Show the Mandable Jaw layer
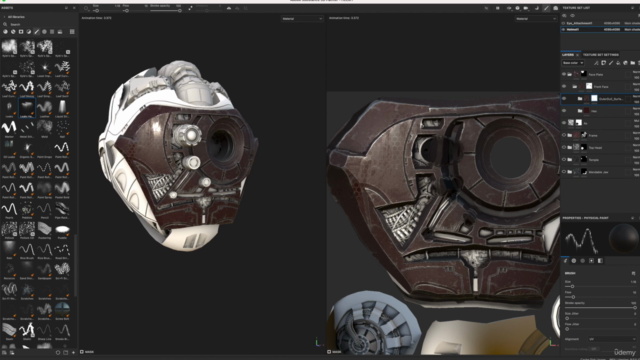 coord(564,172)
